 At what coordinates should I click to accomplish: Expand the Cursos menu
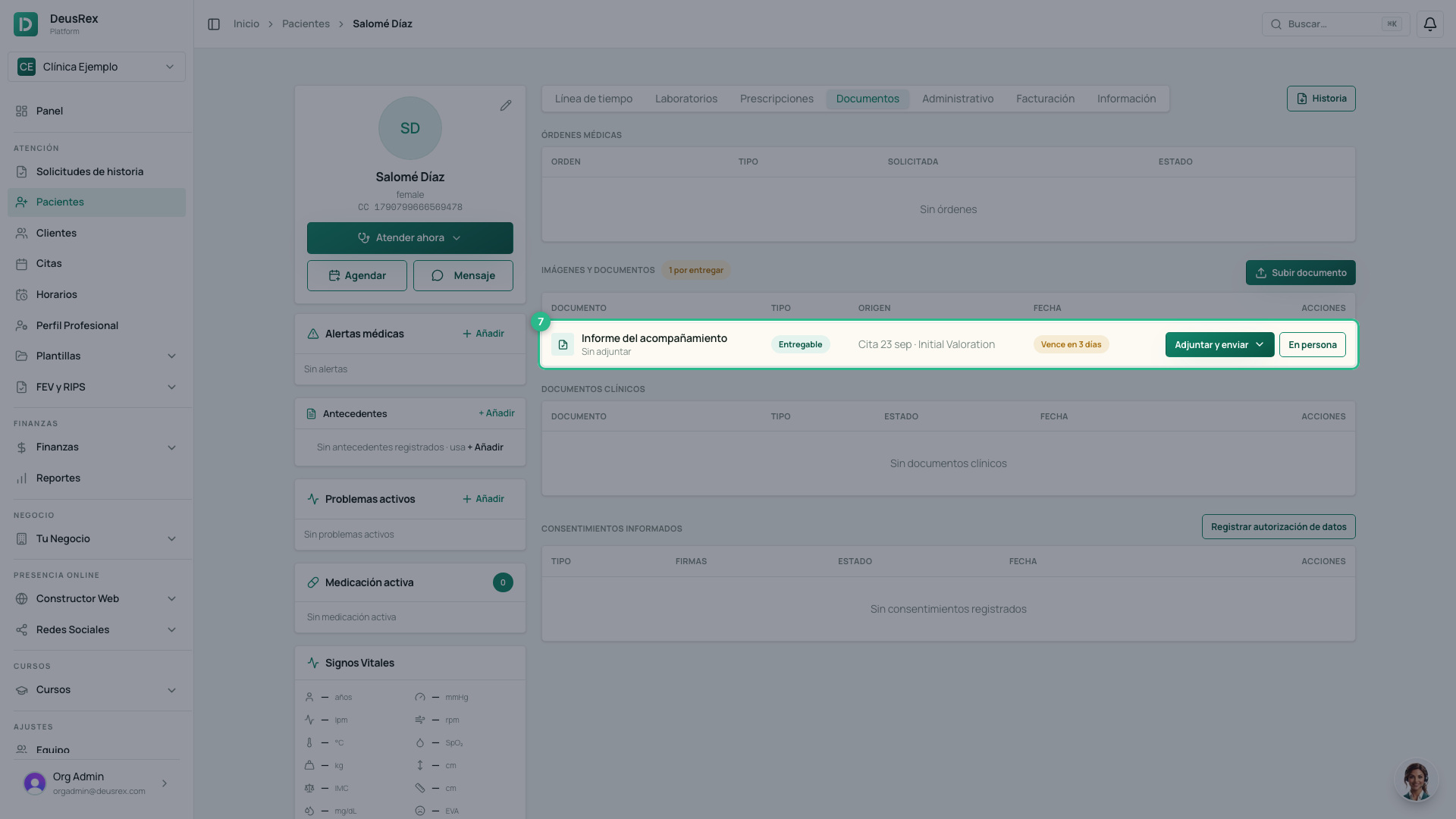(x=96, y=689)
